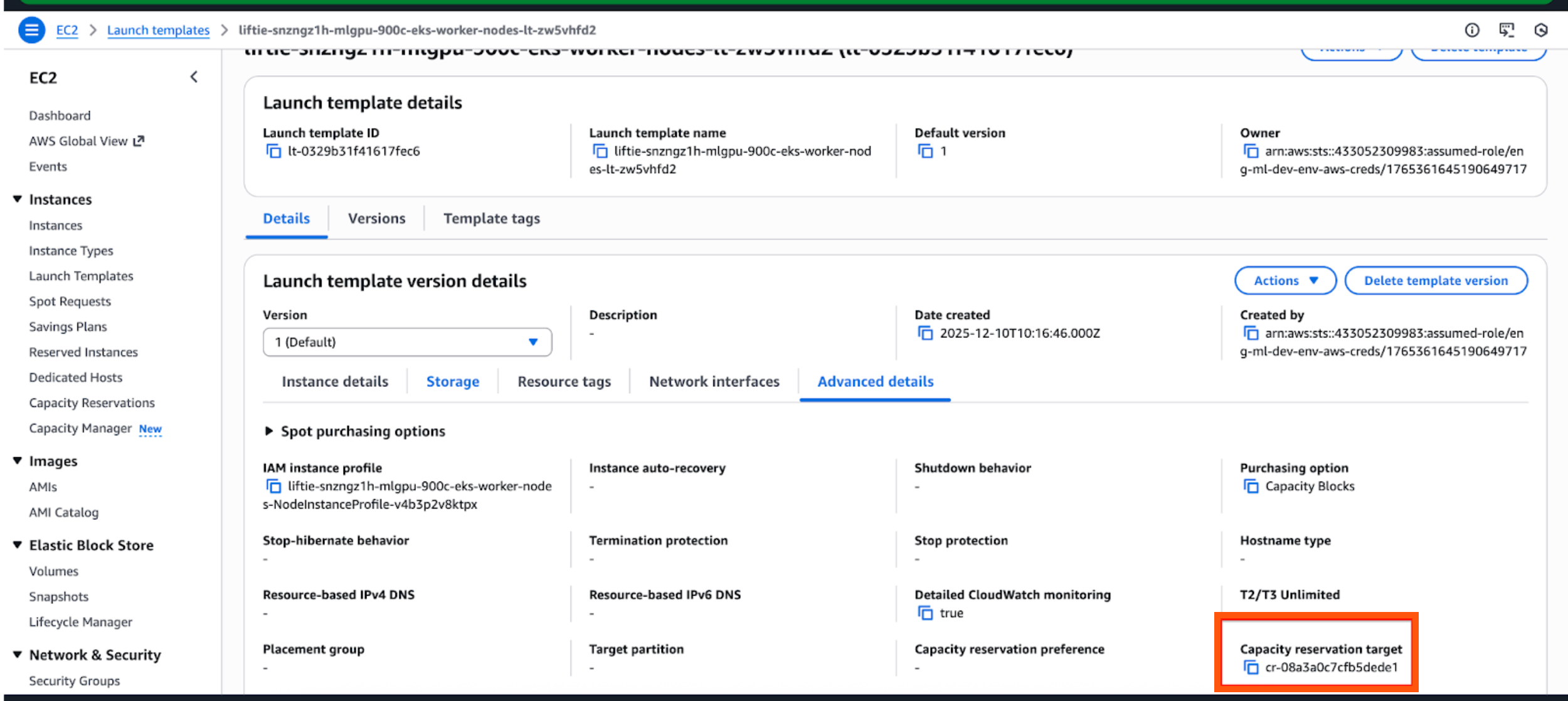Collapse the Instances sidebar group
Image resolution: width=1568 pixels, height=701 pixels.
[x=18, y=199]
